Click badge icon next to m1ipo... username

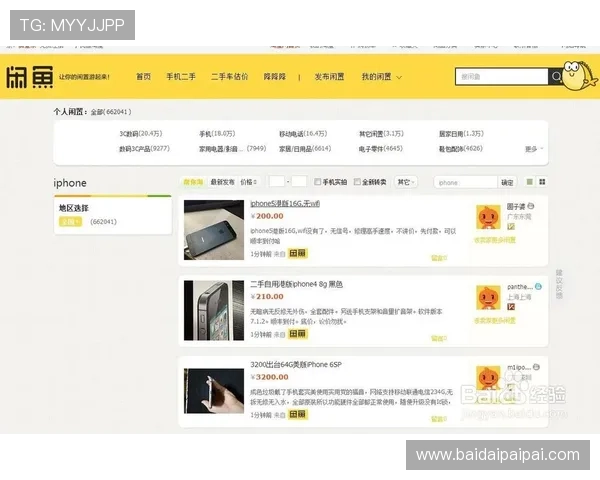[x=536, y=367]
